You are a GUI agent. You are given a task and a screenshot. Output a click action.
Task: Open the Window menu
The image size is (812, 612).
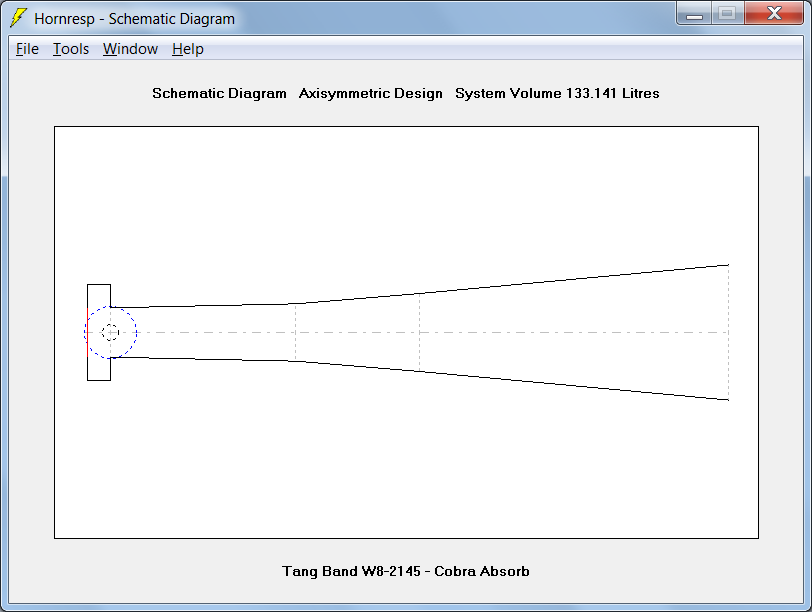tap(130, 49)
